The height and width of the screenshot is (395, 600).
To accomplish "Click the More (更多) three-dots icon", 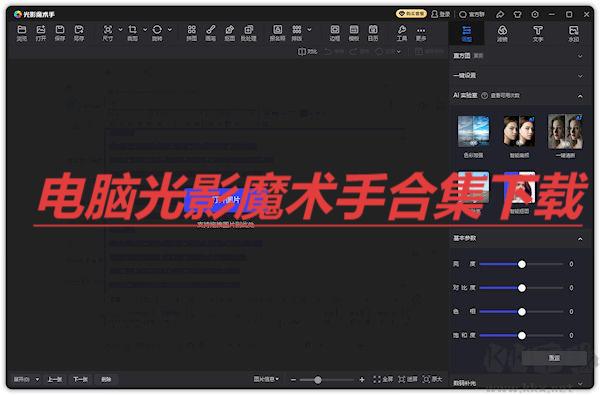I will (421, 33).
